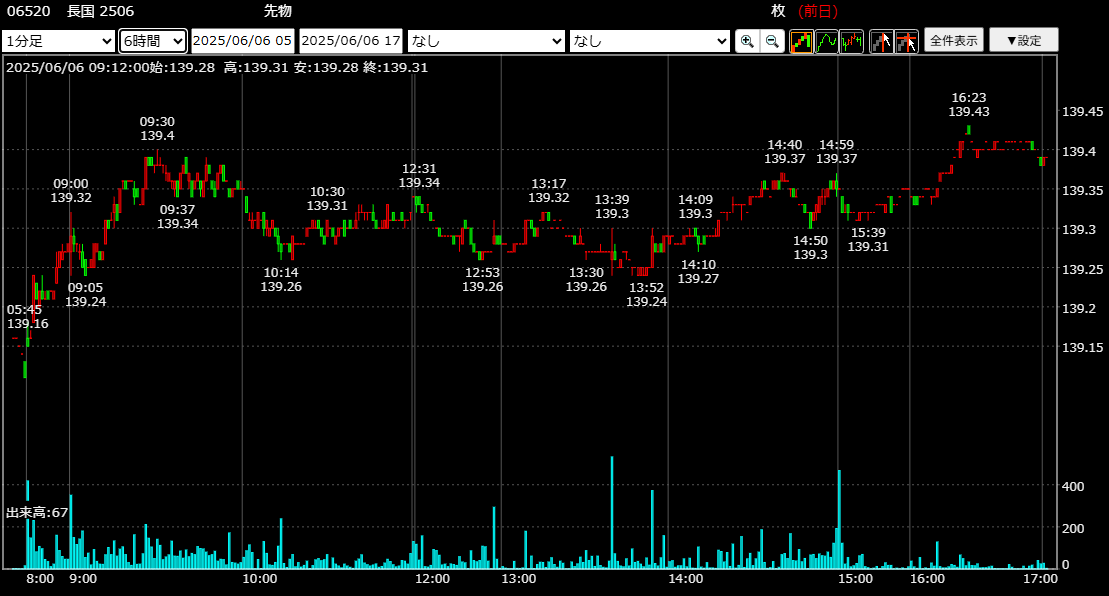Switch to OHLC bar chart type
The height and width of the screenshot is (596, 1109).
coord(852,41)
